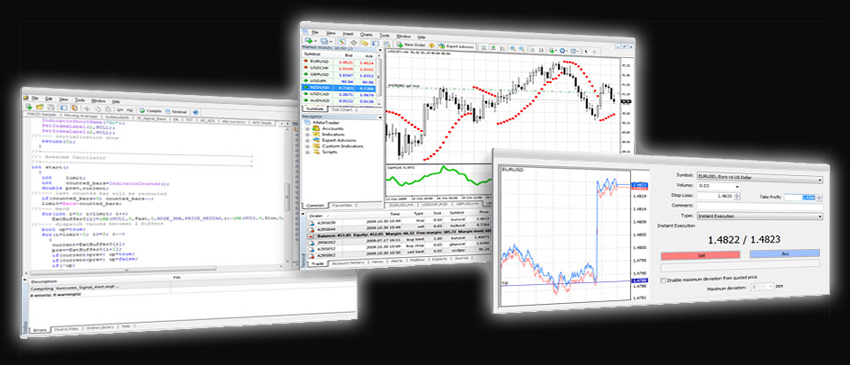Open View menu in MetaTrader terminal

[x=331, y=33]
